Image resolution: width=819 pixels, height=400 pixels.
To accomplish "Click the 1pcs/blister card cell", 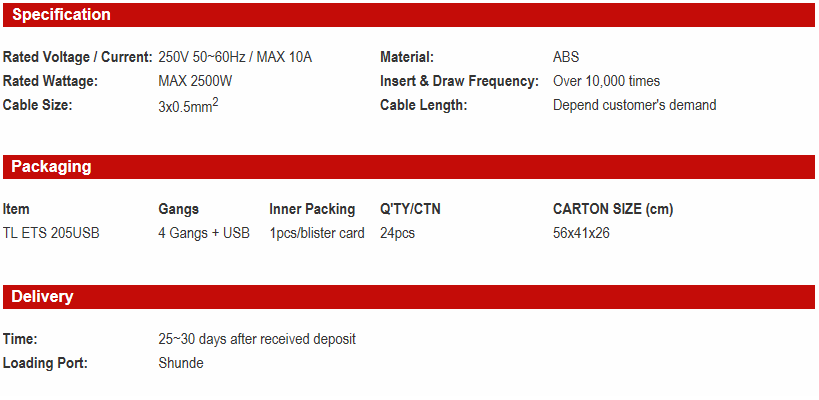I will pos(317,233).
